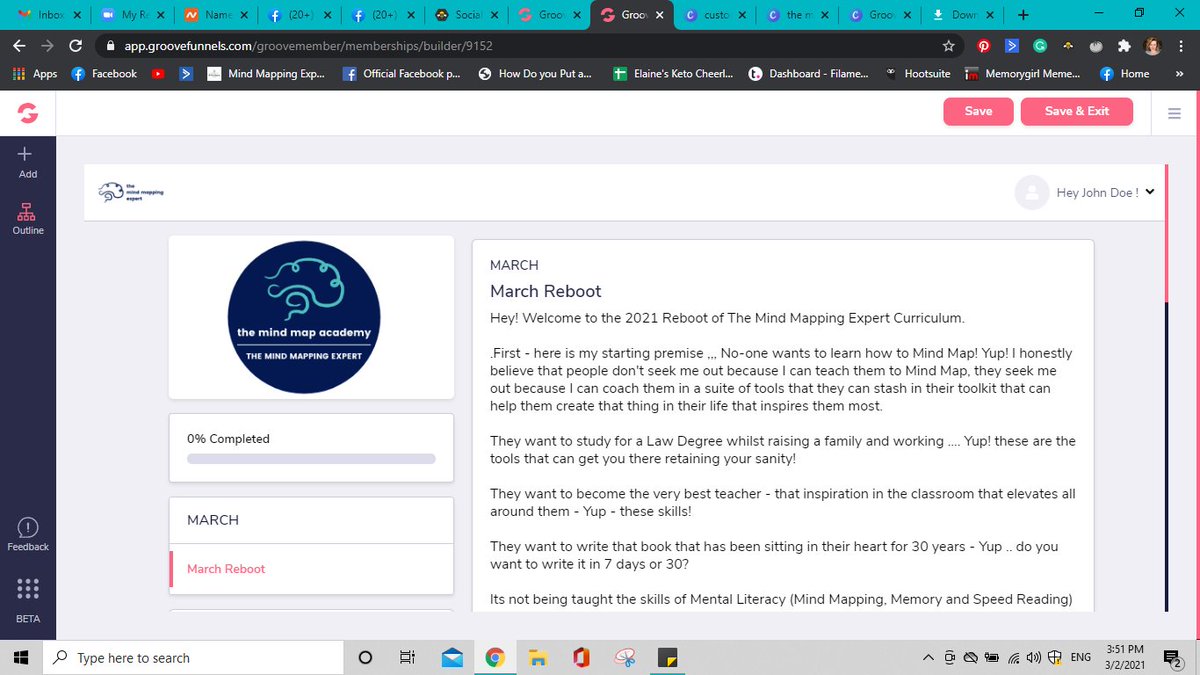
Task: Open the Chrome profile picture
Action: [x=1152, y=46]
